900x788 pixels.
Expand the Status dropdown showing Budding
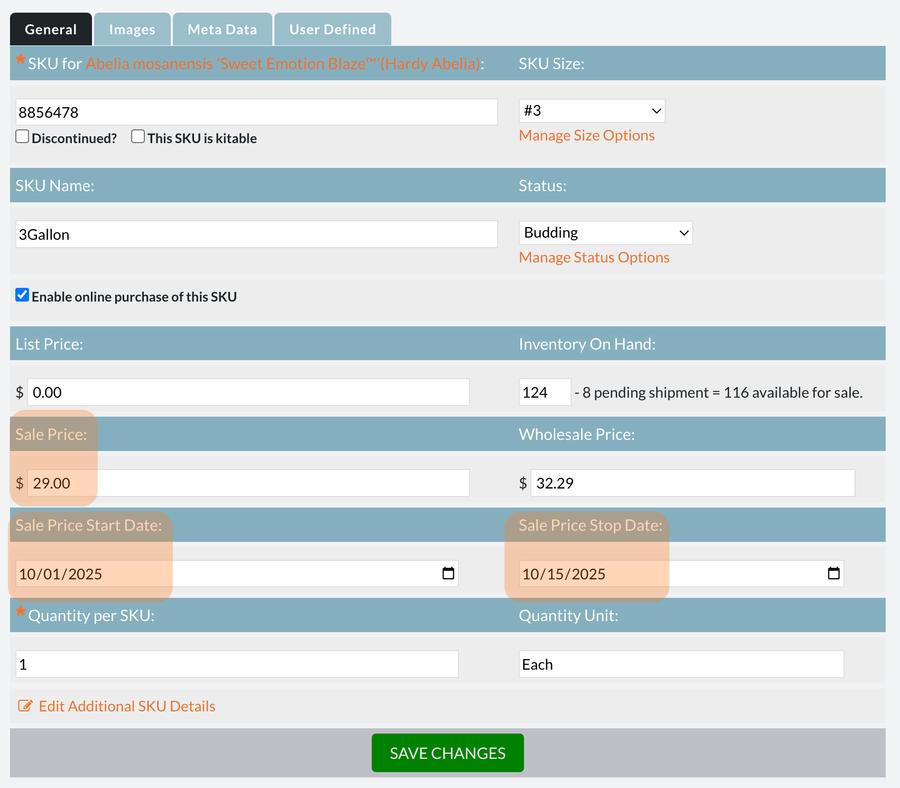tap(605, 233)
